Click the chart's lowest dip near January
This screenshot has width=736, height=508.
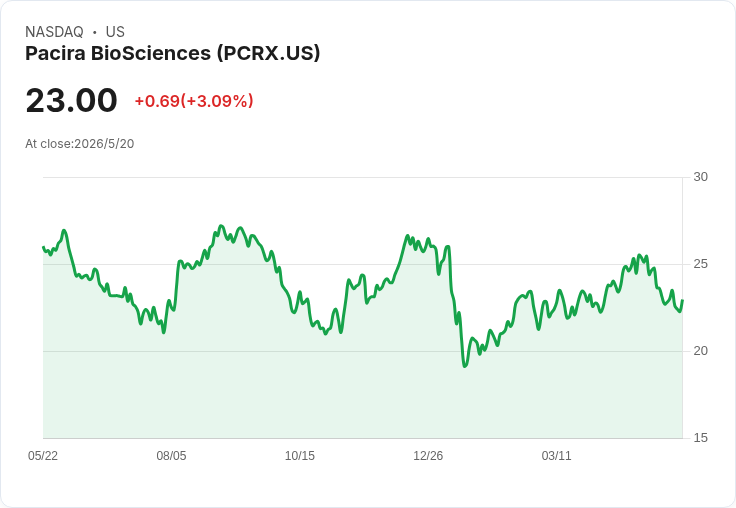click(465, 366)
